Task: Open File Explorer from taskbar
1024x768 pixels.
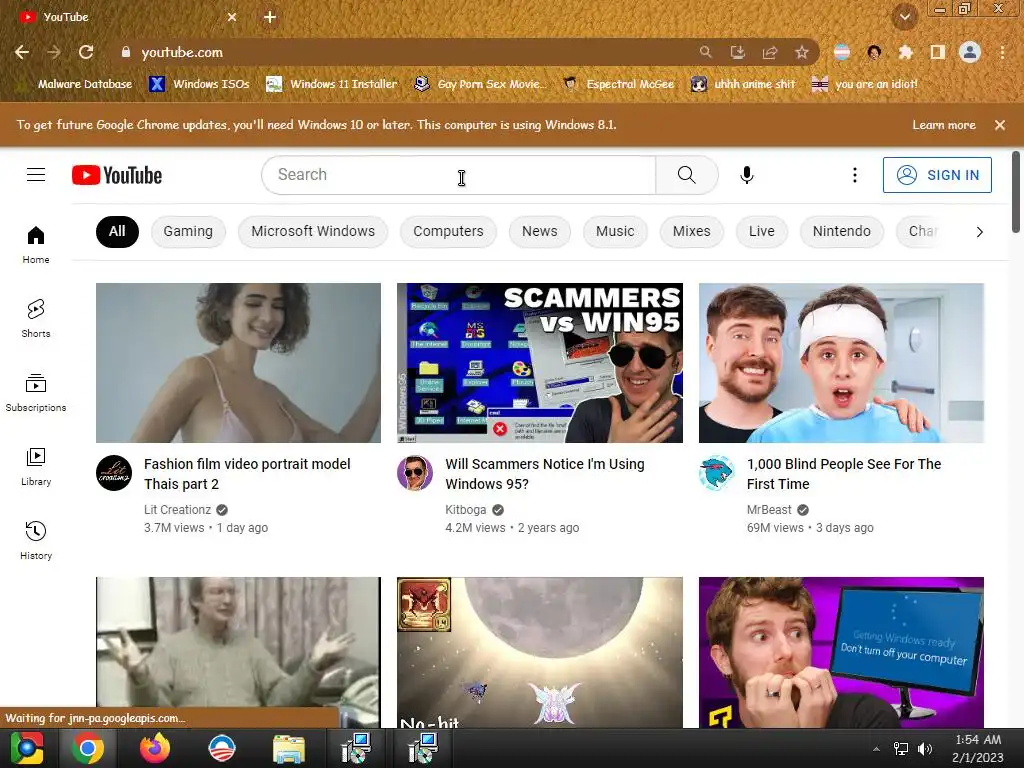Action: (289, 748)
